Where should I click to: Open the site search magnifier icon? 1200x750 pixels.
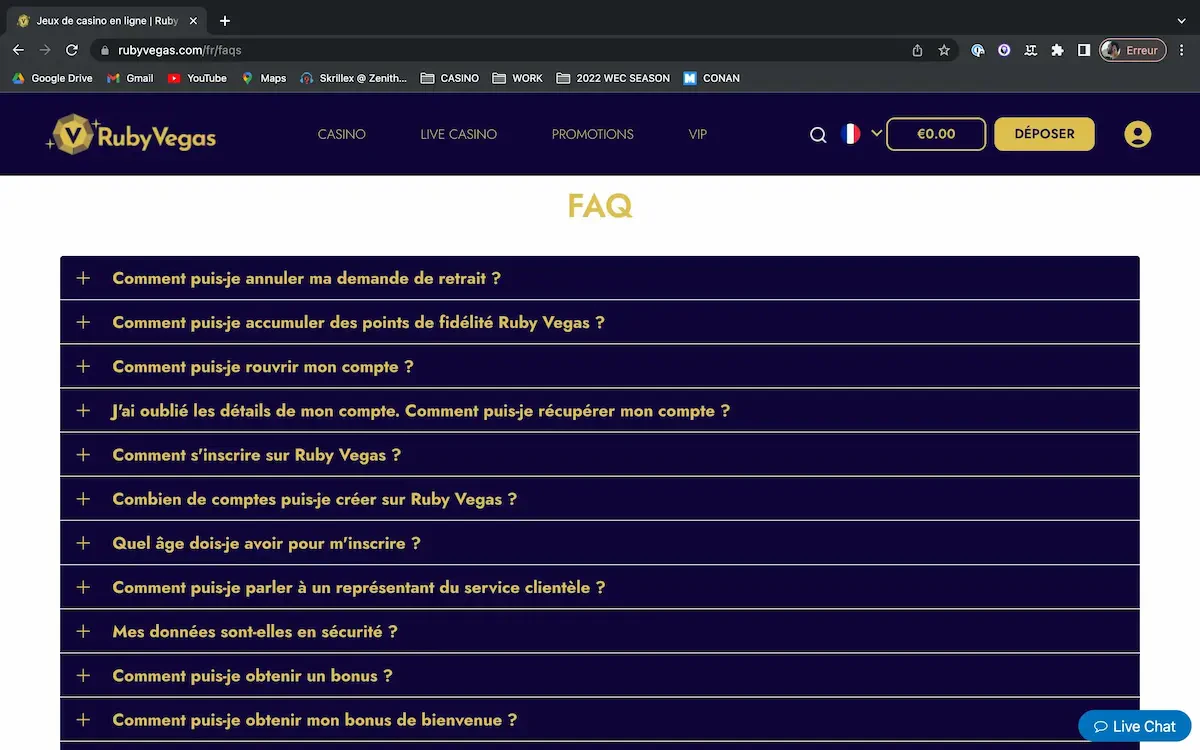click(818, 135)
